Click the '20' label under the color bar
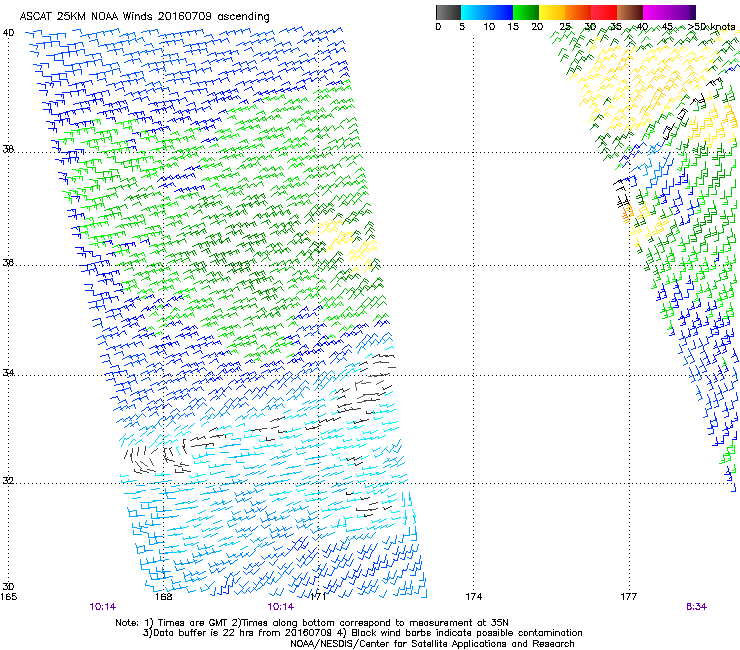Image resolution: width=740 pixels, height=650 pixels. 537,27
